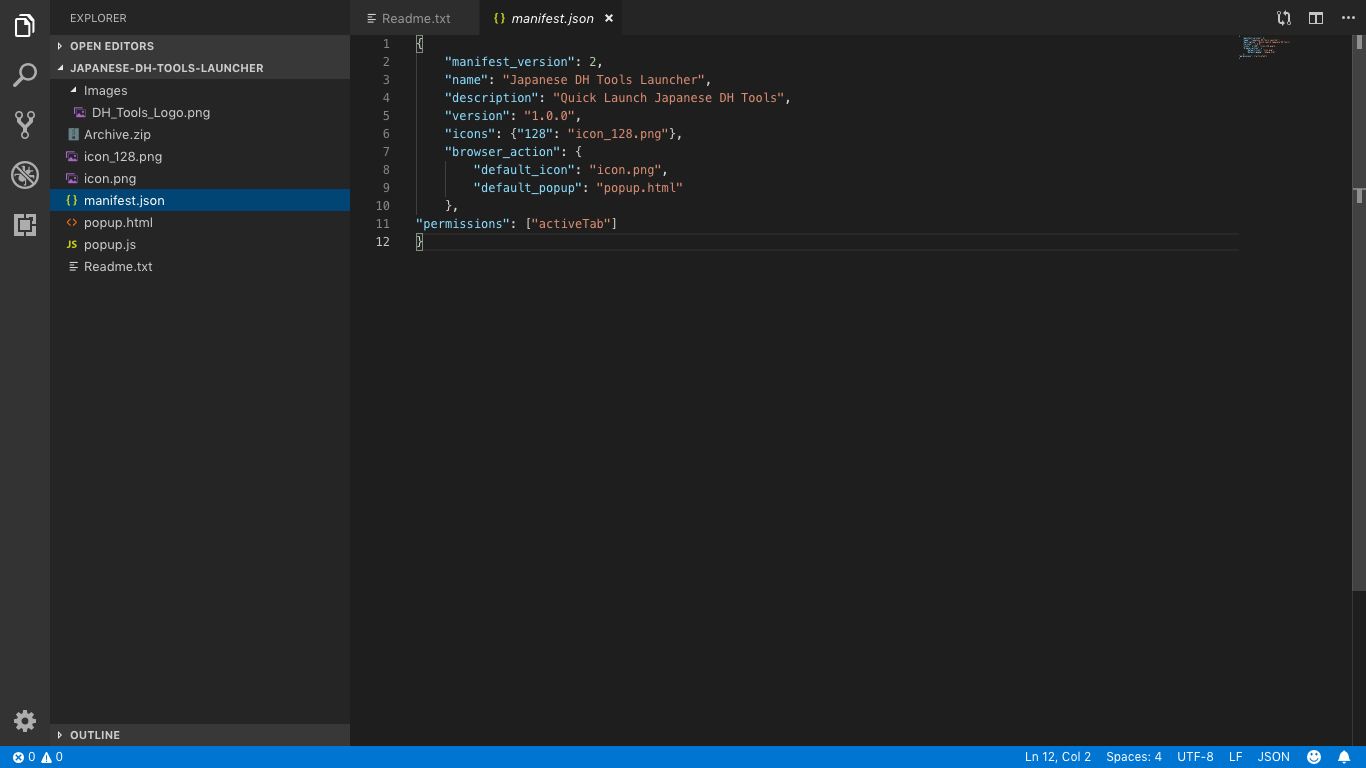This screenshot has width=1366, height=768.
Task: Change file encoding via UTF-8
Action: point(1195,757)
